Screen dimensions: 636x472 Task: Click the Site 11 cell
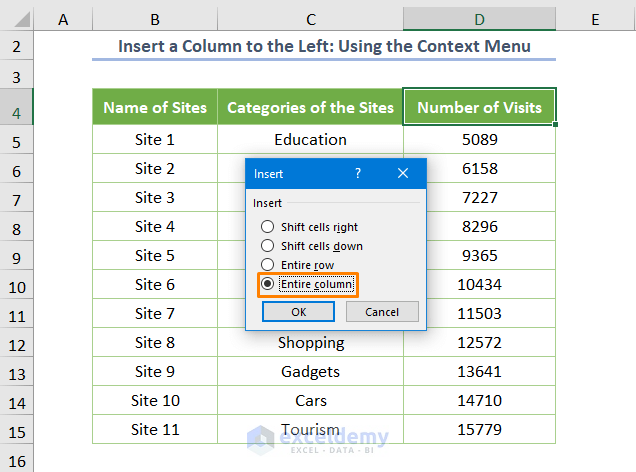[x=155, y=430]
